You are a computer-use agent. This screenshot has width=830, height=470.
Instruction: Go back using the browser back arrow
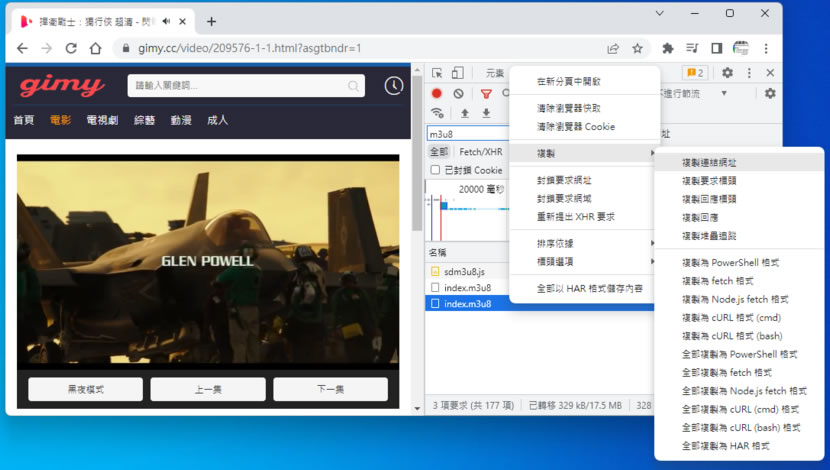22,48
